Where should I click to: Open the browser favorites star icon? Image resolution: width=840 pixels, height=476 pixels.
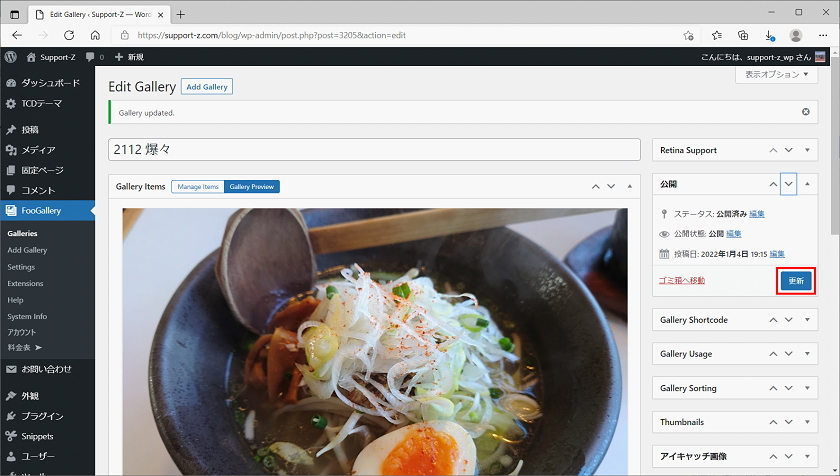715,35
